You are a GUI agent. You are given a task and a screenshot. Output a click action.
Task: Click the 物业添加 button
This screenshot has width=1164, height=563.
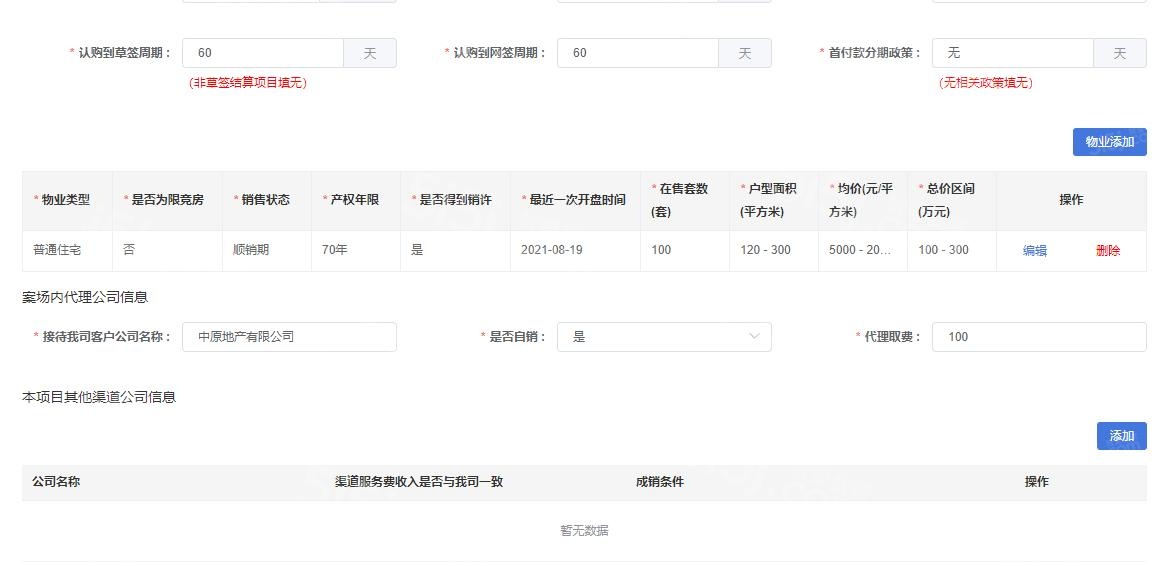1109,142
